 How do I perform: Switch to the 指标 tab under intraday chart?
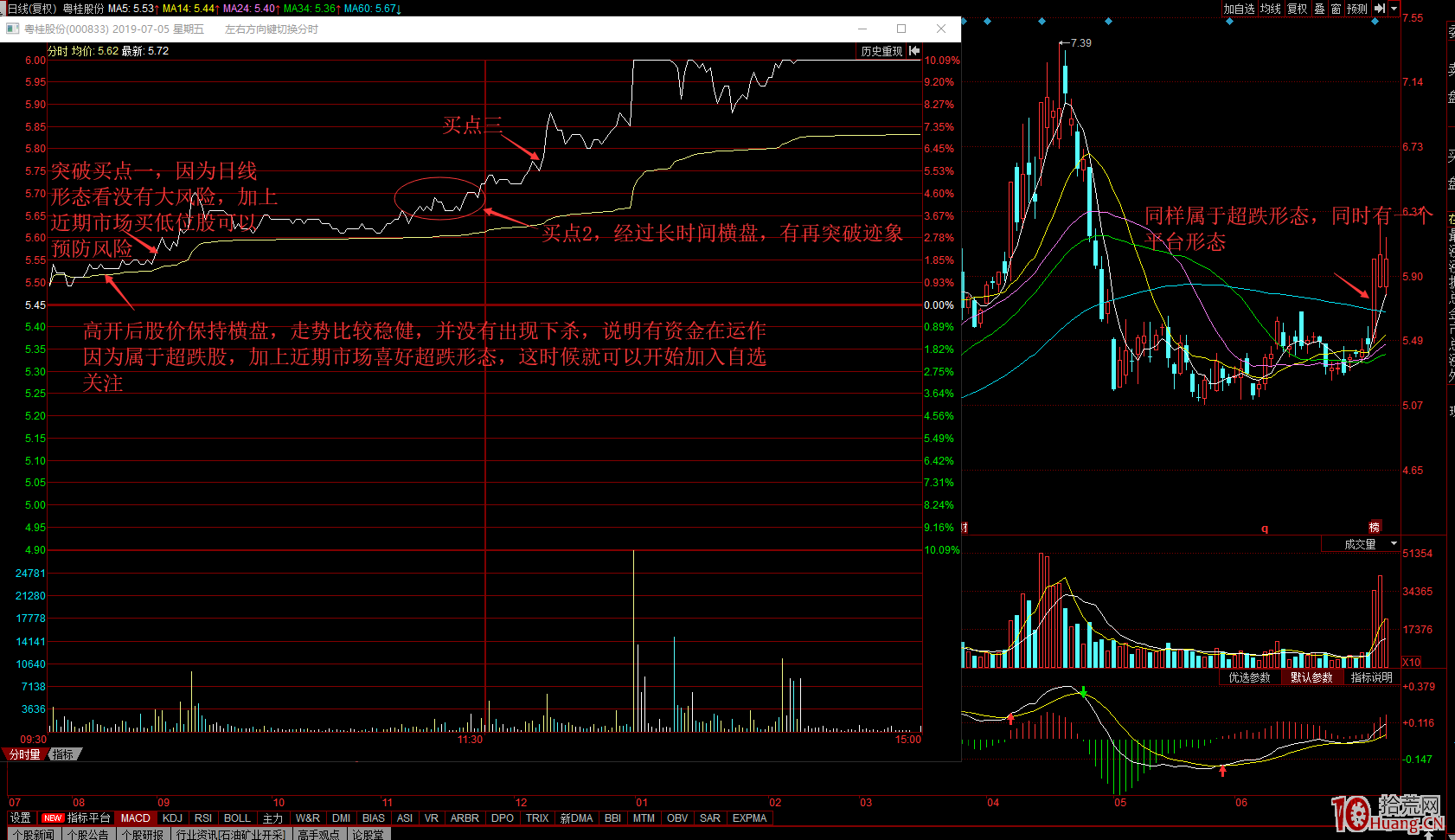pos(63,754)
